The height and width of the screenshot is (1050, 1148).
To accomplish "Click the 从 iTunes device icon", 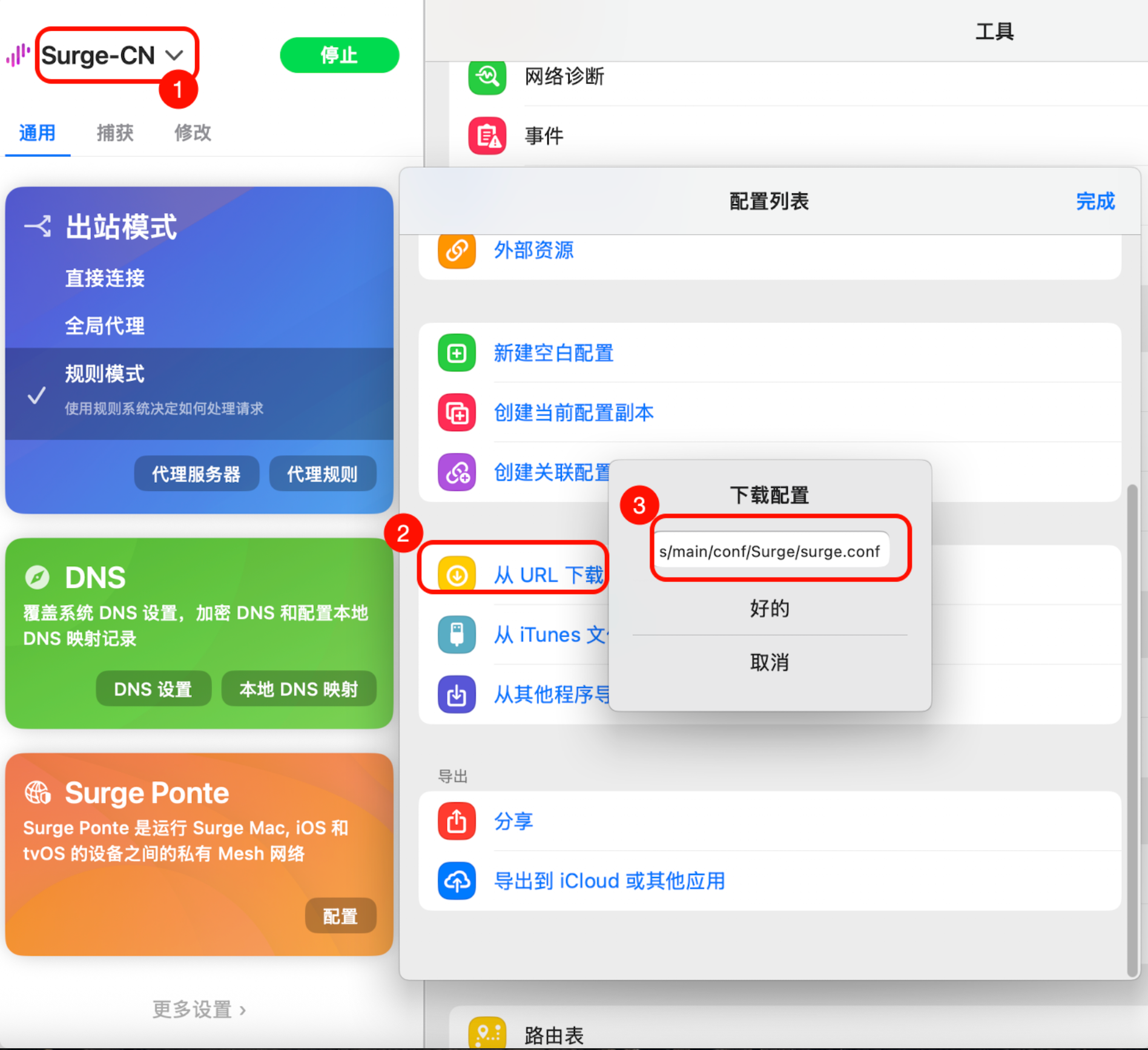I will click(457, 635).
